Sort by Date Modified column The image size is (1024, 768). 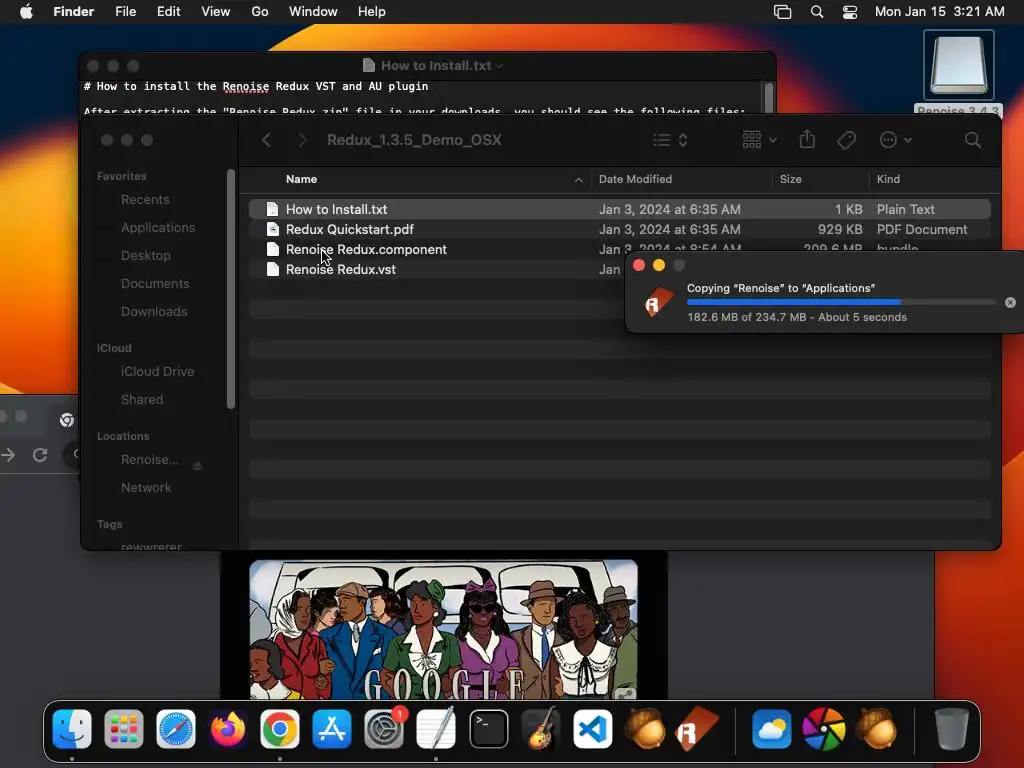635,179
